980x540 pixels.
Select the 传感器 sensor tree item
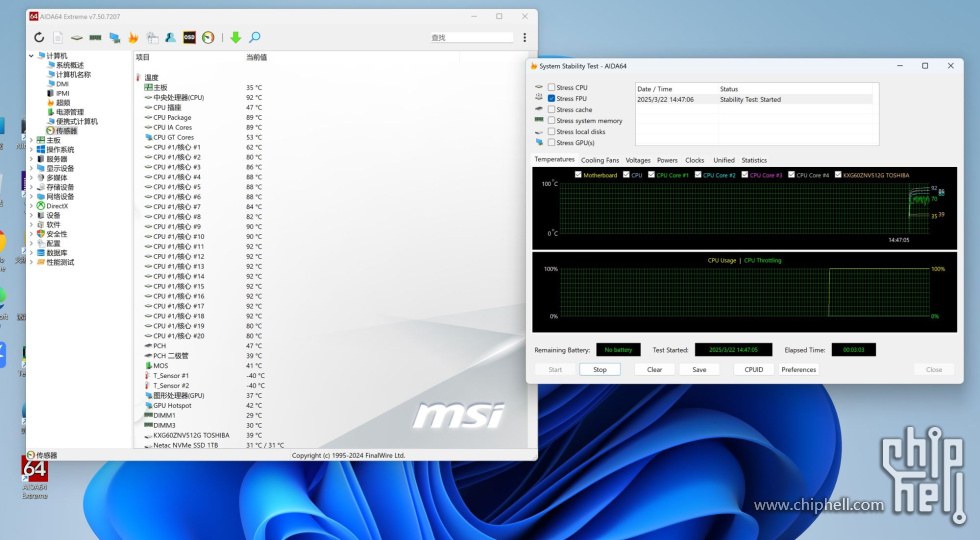61,131
